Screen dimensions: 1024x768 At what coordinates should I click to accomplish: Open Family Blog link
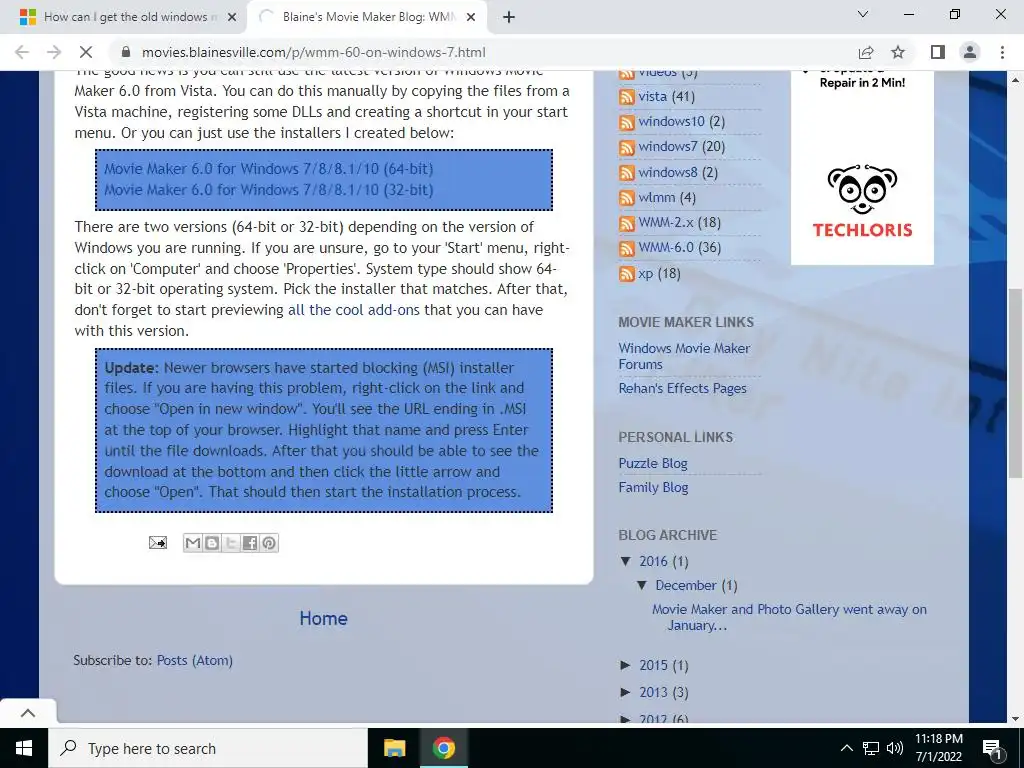[653, 487]
